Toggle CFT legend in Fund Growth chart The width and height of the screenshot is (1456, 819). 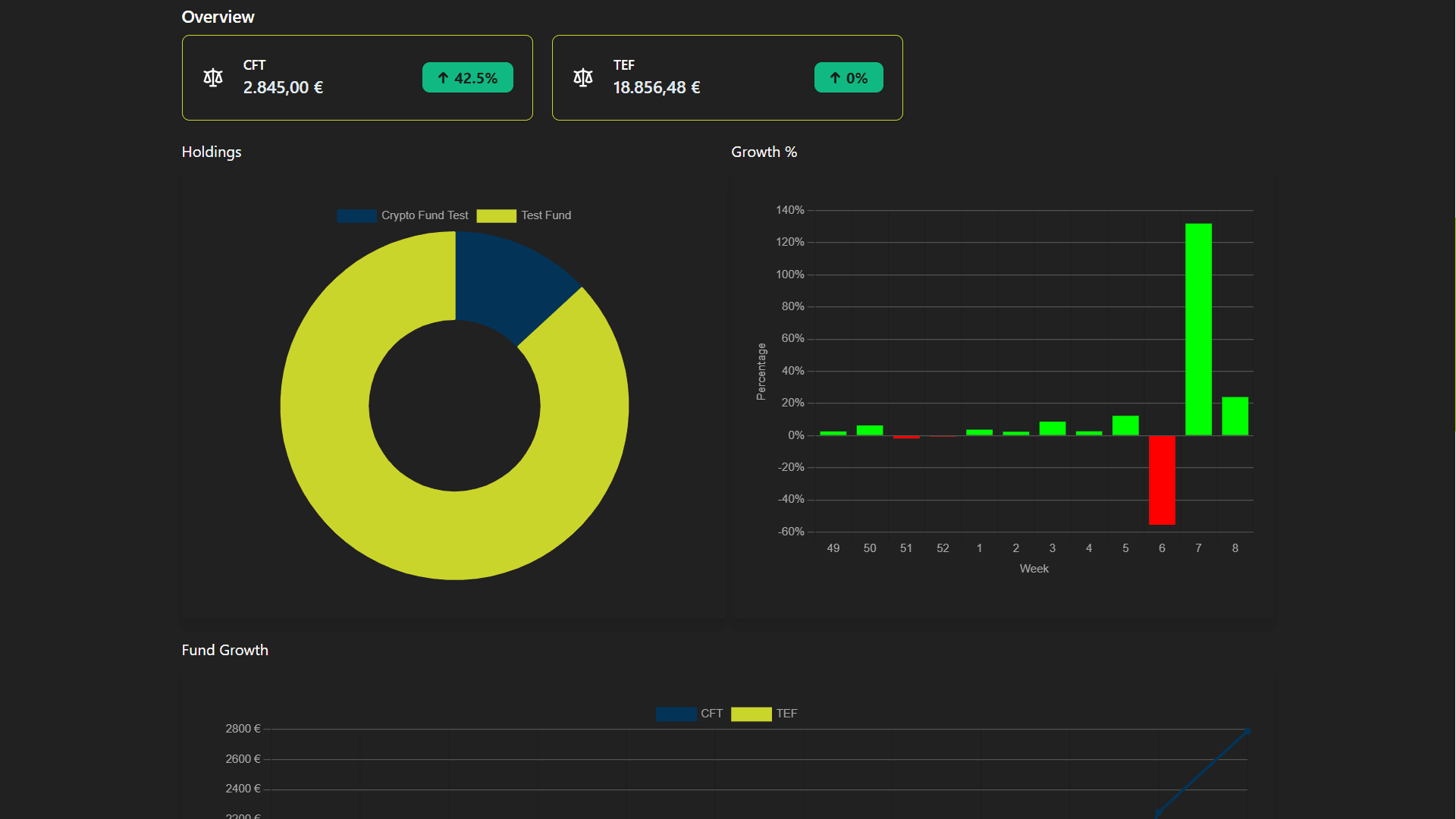711,714
